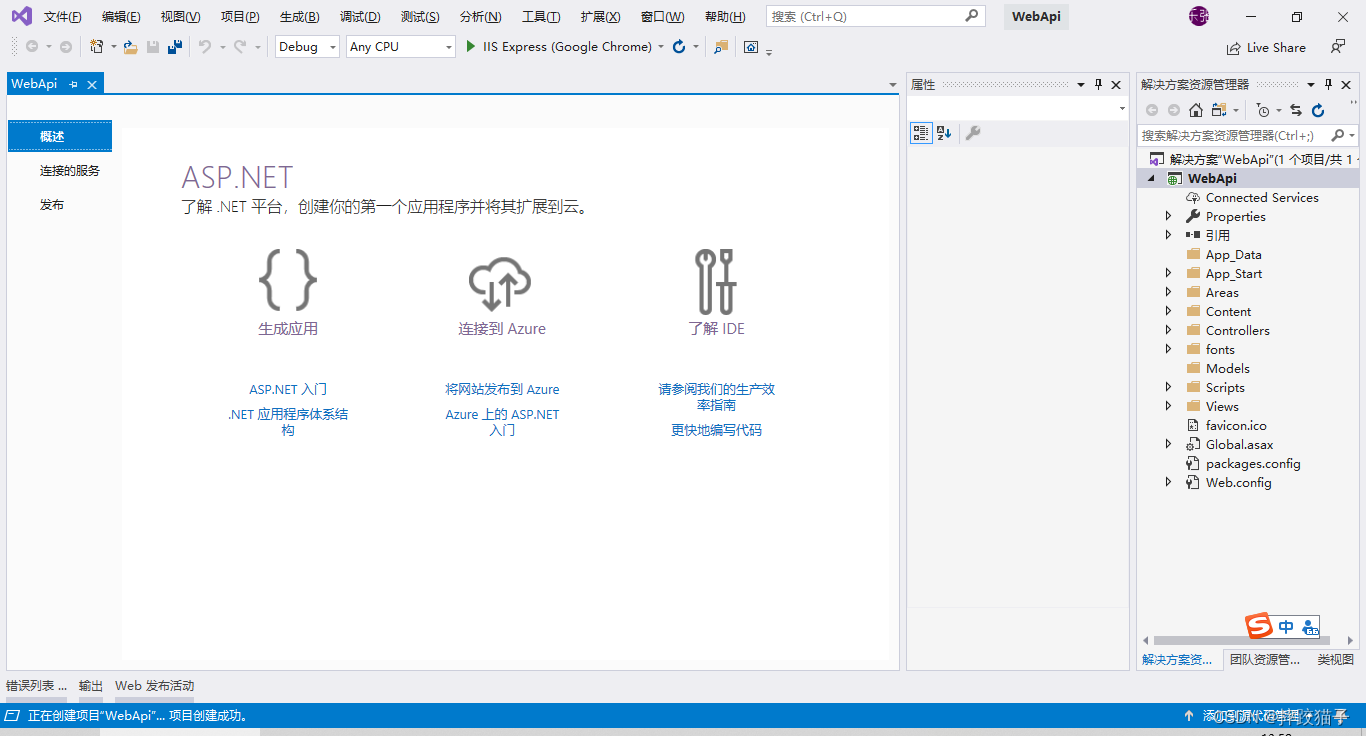Image resolution: width=1366 pixels, height=736 pixels.
Task: Click the browser refresh icon in toolbar
Action: (680, 47)
